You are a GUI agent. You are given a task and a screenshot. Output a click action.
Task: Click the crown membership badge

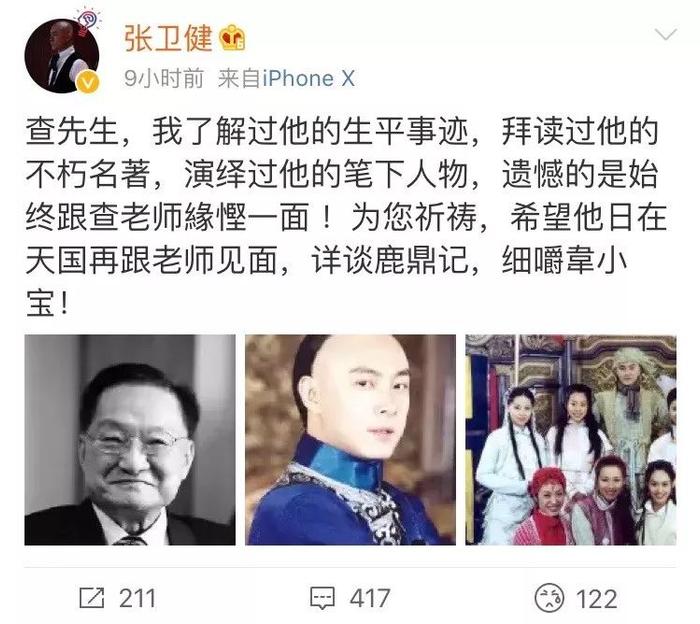232,37
